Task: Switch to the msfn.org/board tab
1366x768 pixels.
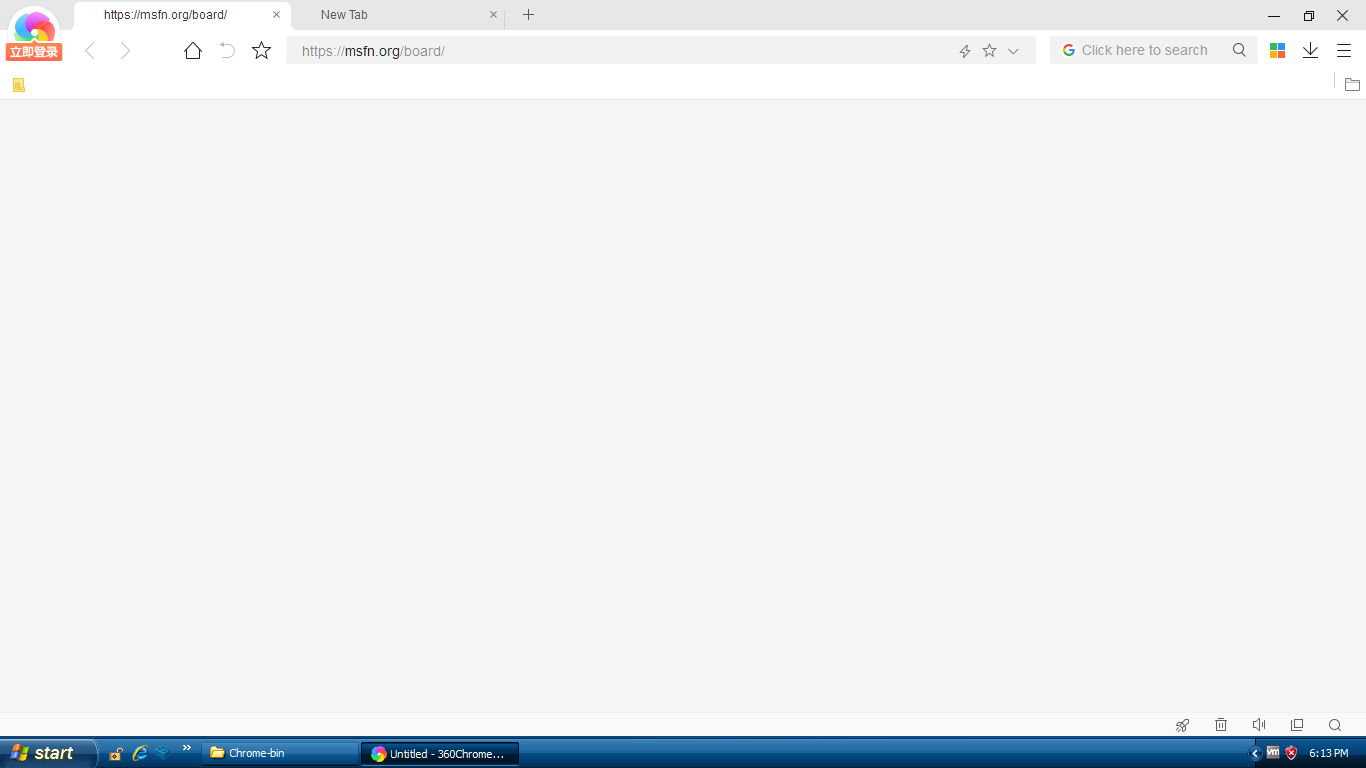Action: 182,15
